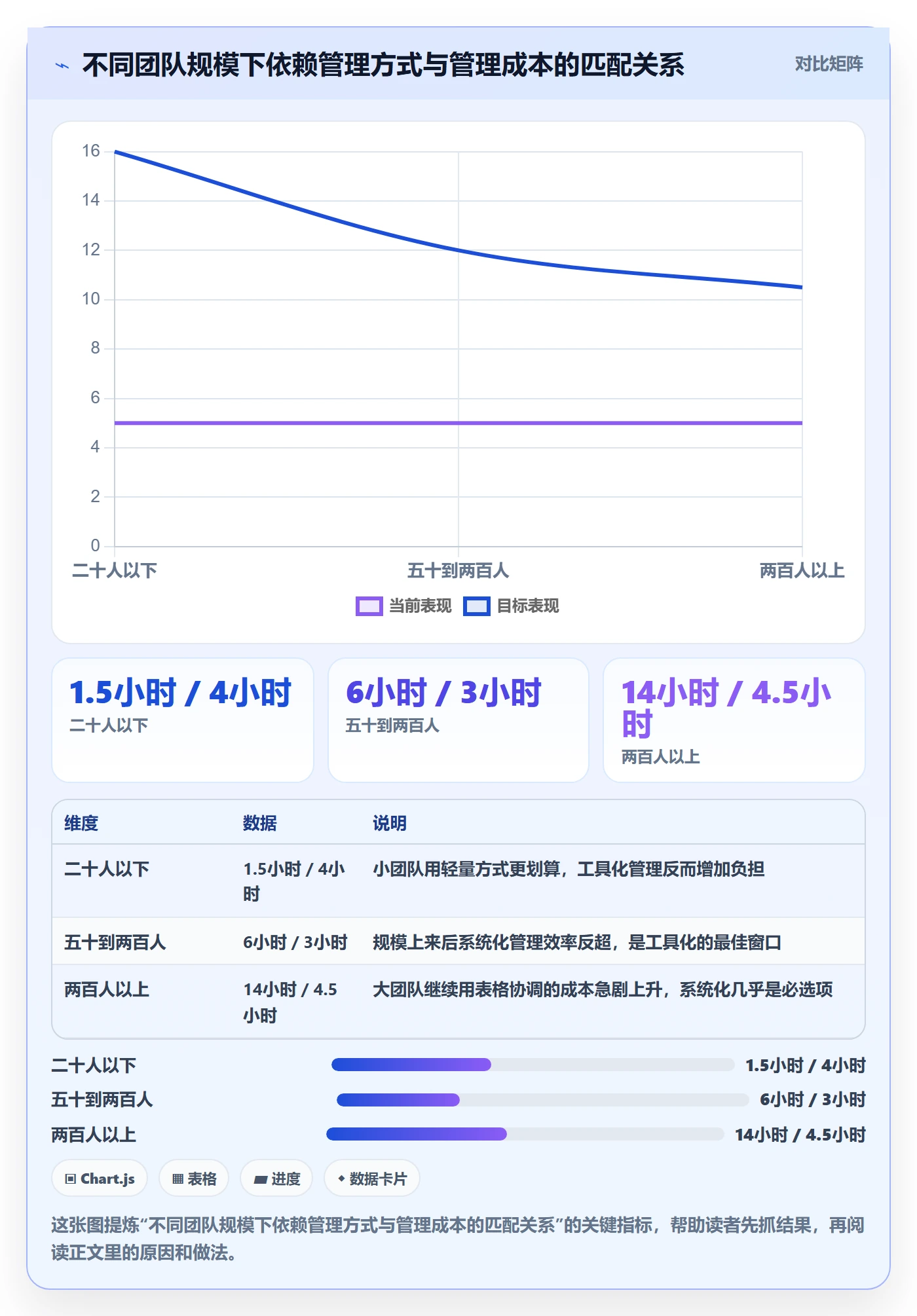This screenshot has width=917, height=1316.
Task: Click the 14小时 / 4.5小时 progress row value
Action: [800, 1135]
